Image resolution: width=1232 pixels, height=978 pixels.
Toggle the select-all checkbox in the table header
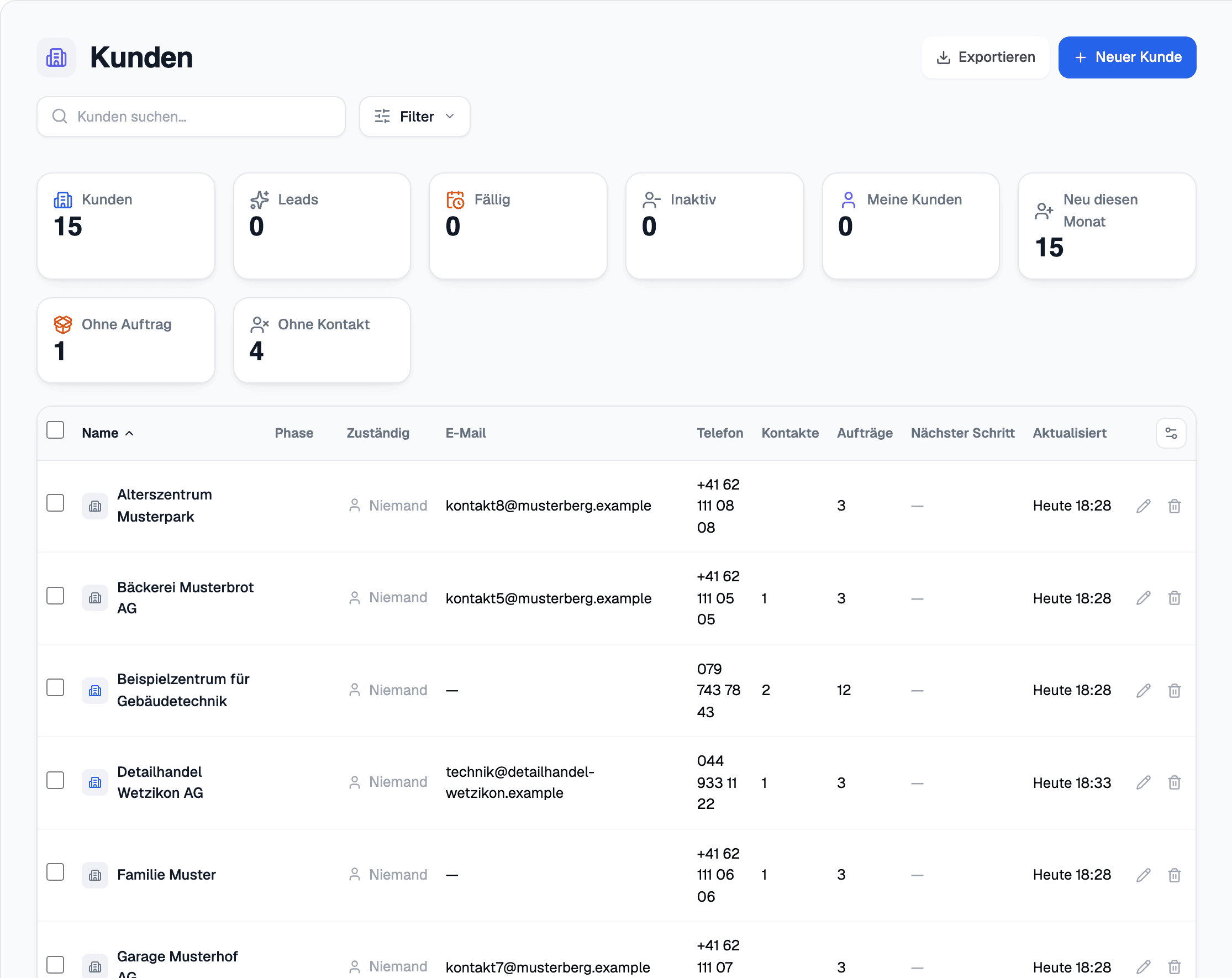tap(55, 430)
